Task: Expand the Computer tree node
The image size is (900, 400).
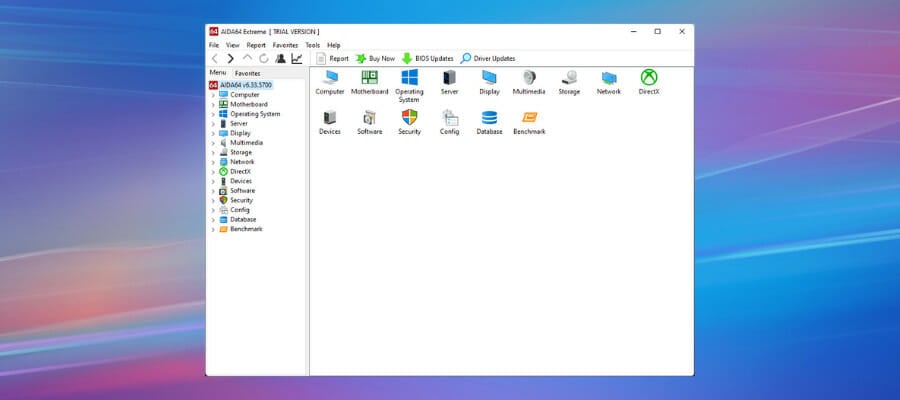Action: (213, 95)
